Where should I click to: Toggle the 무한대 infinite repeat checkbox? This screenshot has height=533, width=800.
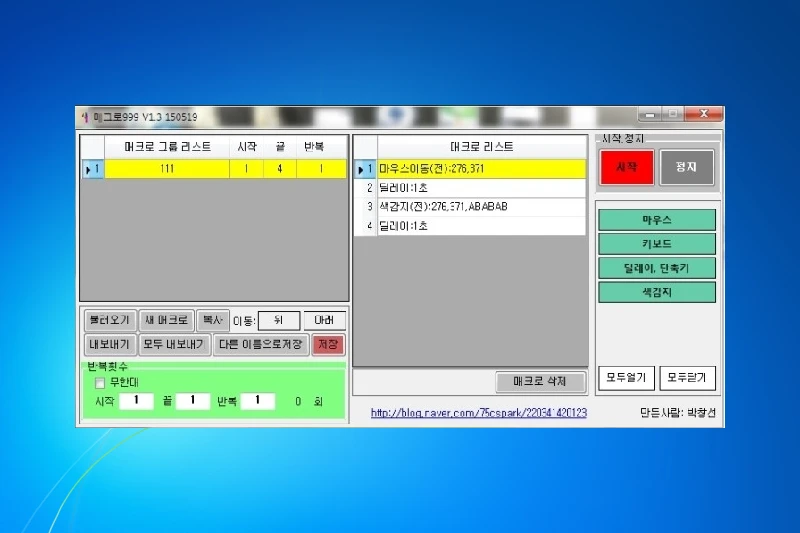click(x=100, y=383)
